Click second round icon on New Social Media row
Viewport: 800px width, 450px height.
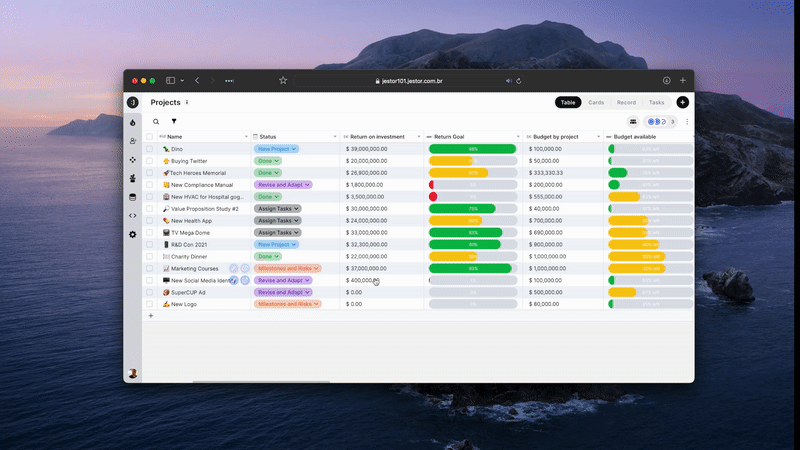245,280
